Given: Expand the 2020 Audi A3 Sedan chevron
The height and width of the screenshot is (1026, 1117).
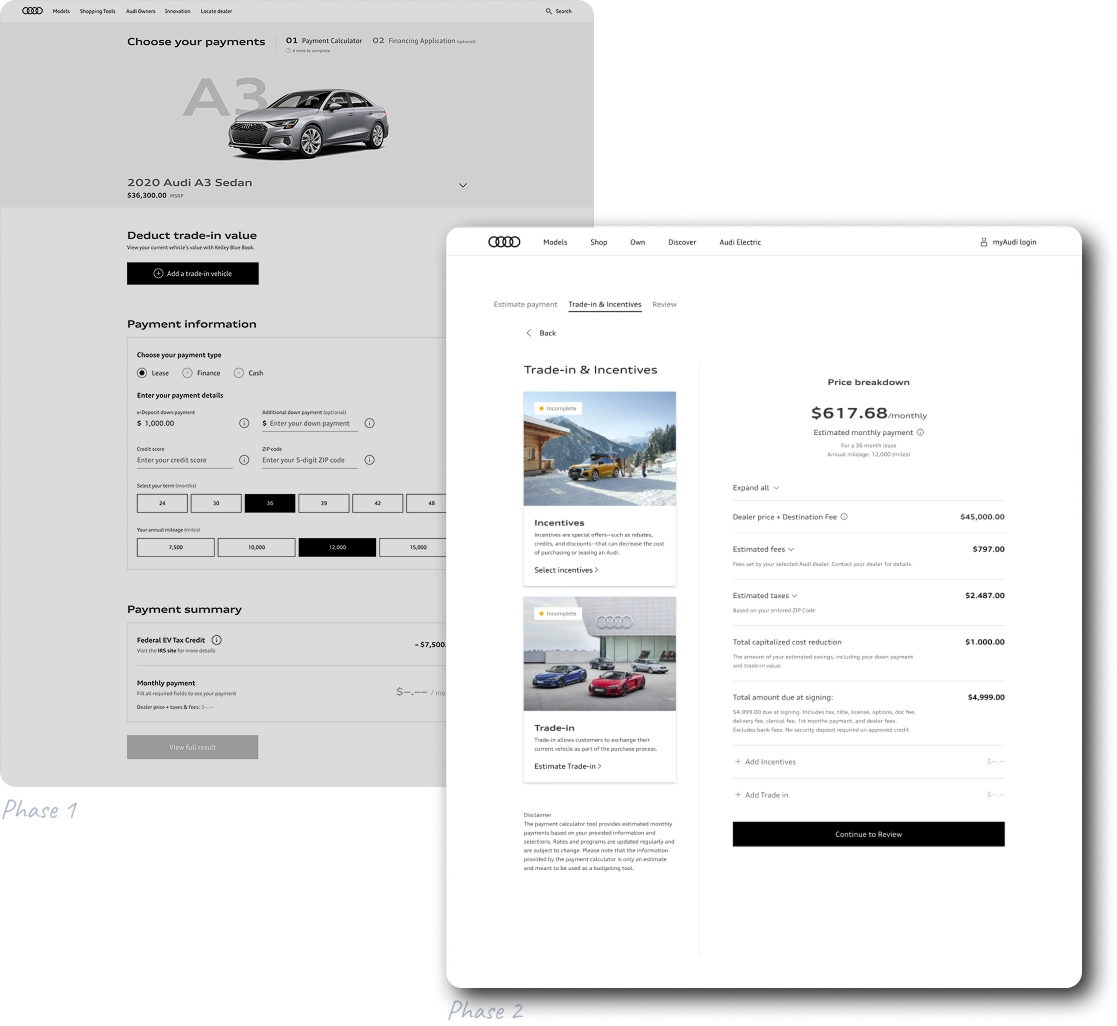Looking at the screenshot, I should 463,185.
